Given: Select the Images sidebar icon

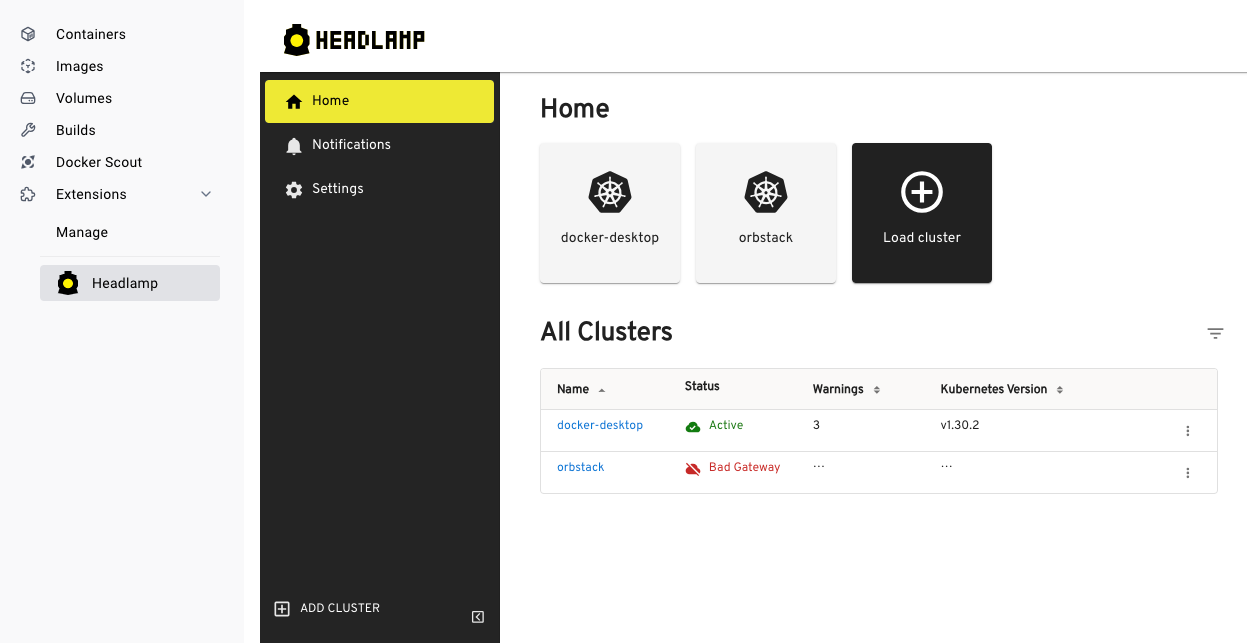Looking at the screenshot, I should (x=27, y=66).
